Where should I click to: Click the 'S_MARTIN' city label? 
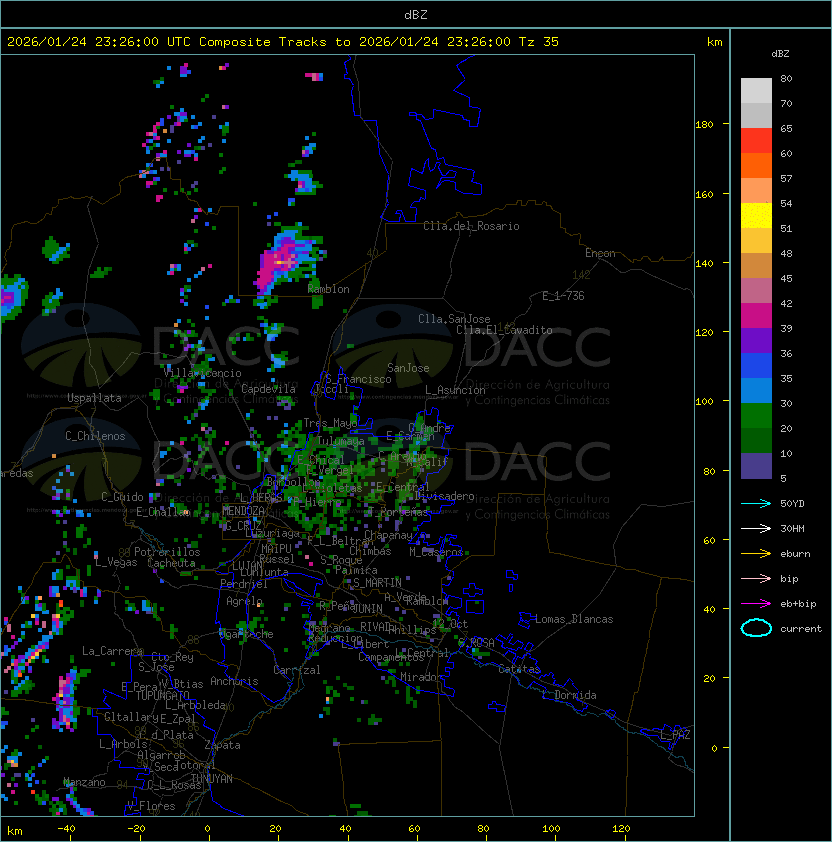[378, 583]
